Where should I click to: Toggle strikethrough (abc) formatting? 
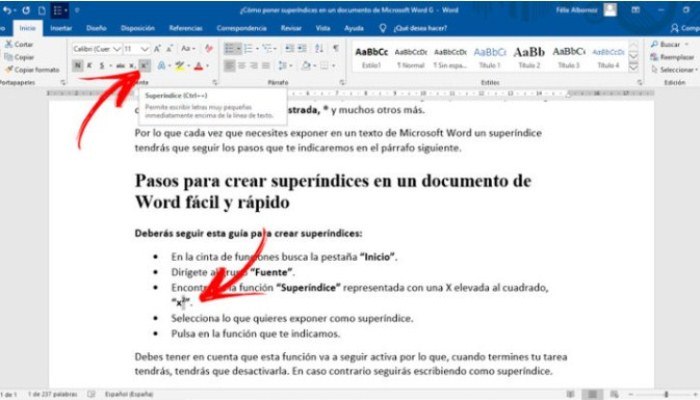point(120,66)
